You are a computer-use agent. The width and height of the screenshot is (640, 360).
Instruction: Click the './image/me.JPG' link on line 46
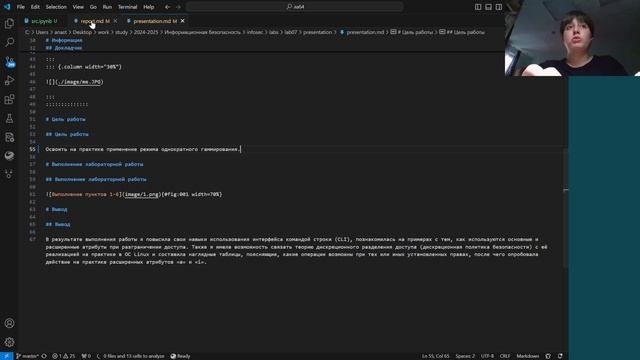[79, 82]
